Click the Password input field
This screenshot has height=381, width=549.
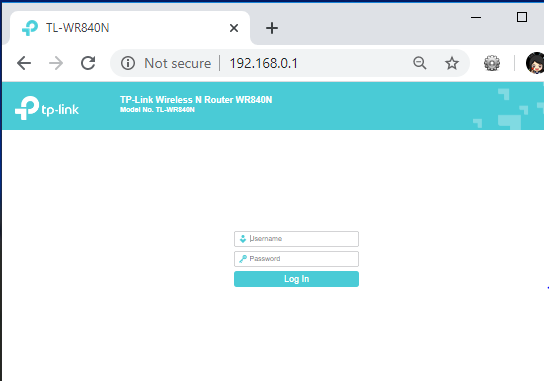(296, 259)
